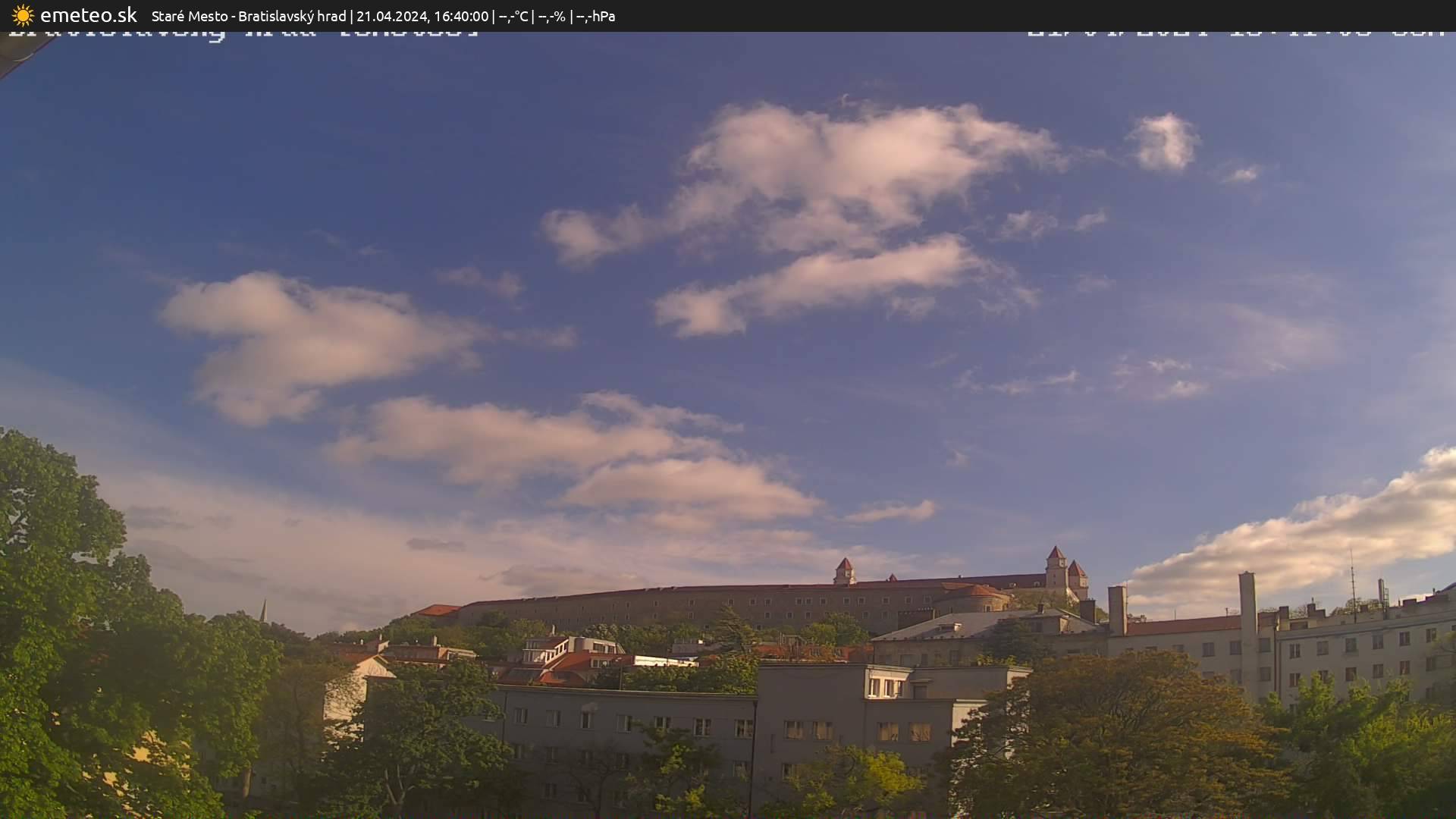This screenshot has width=1456, height=819.
Task: Click the emeteo.sk sun logo icon
Action: [x=23, y=15]
